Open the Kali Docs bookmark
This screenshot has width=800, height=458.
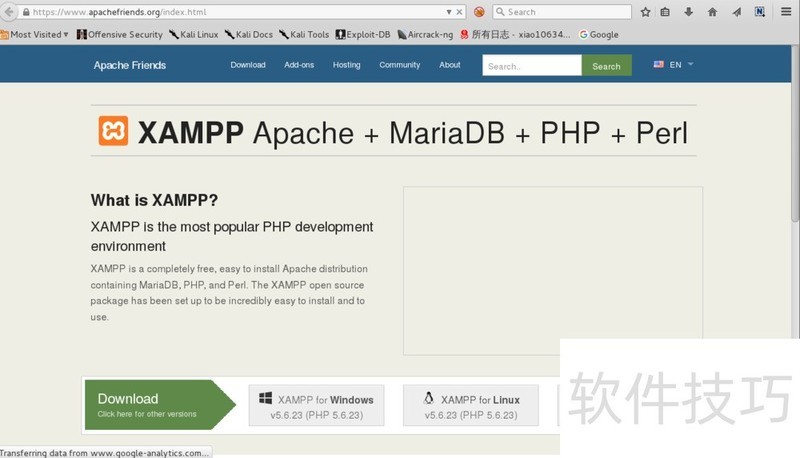click(249, 35)
